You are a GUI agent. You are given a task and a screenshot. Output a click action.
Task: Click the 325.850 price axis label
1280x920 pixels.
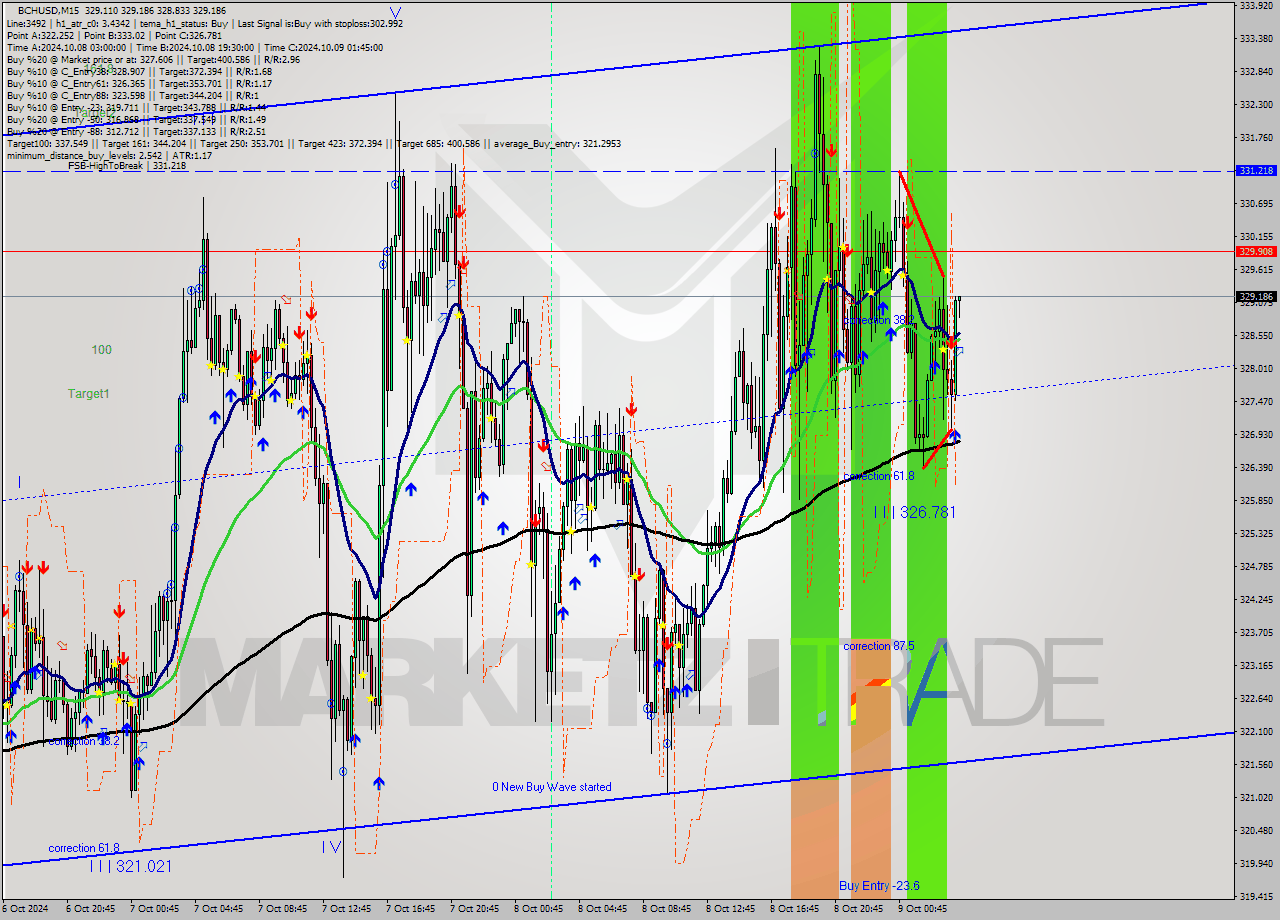click(x=1256, y=500)
